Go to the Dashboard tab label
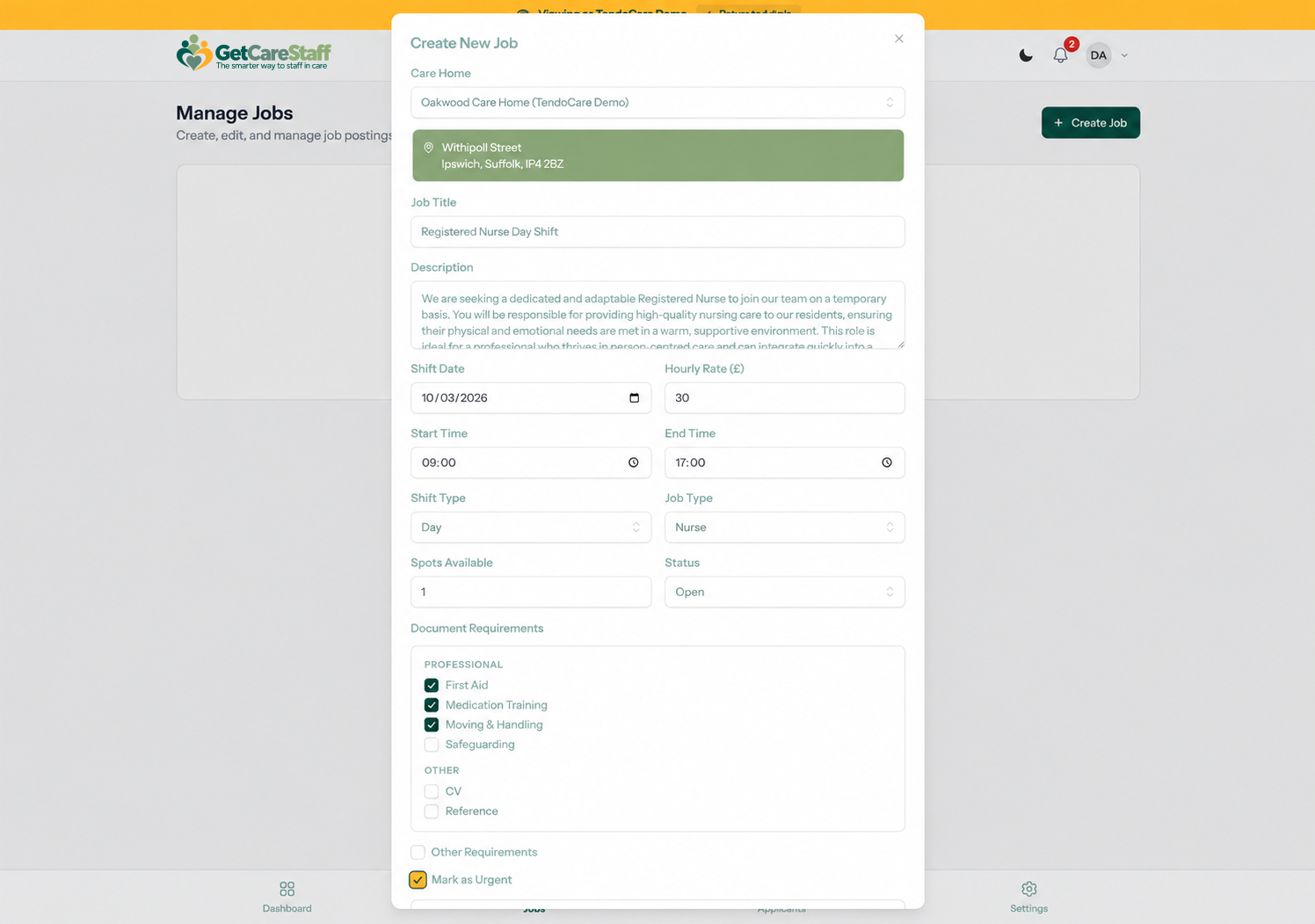1315x924 pixels. (287, 908)
